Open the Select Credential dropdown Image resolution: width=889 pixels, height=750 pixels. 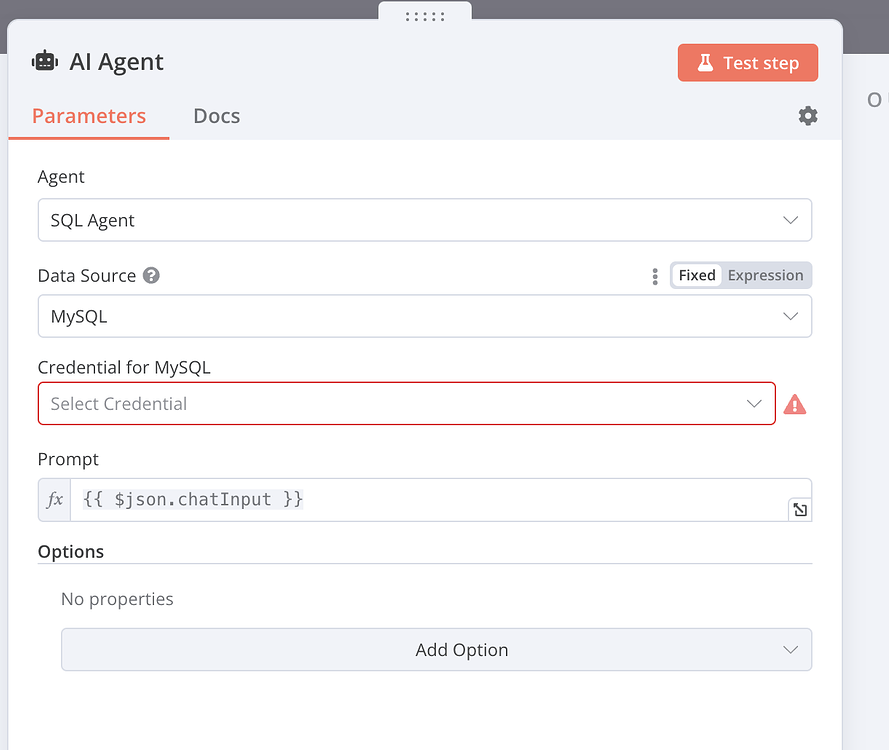coord(405,403)
